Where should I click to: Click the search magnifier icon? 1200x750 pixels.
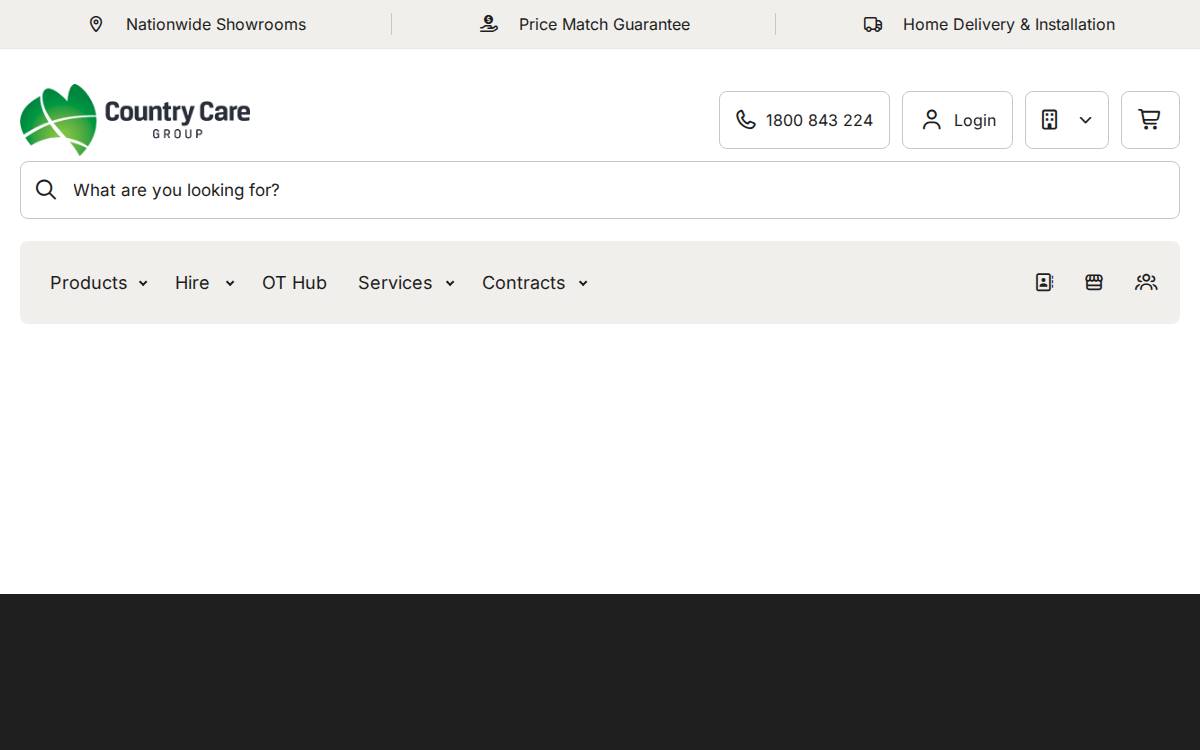tap(46, 190)
